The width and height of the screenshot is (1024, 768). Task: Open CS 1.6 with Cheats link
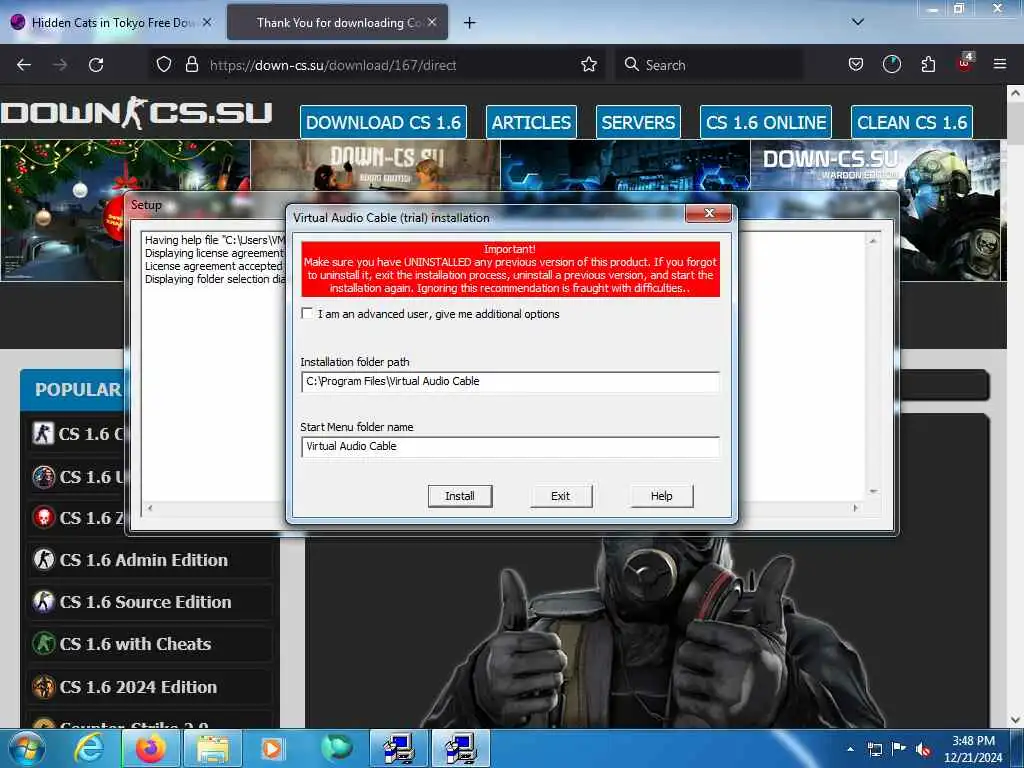pos(135,644)
